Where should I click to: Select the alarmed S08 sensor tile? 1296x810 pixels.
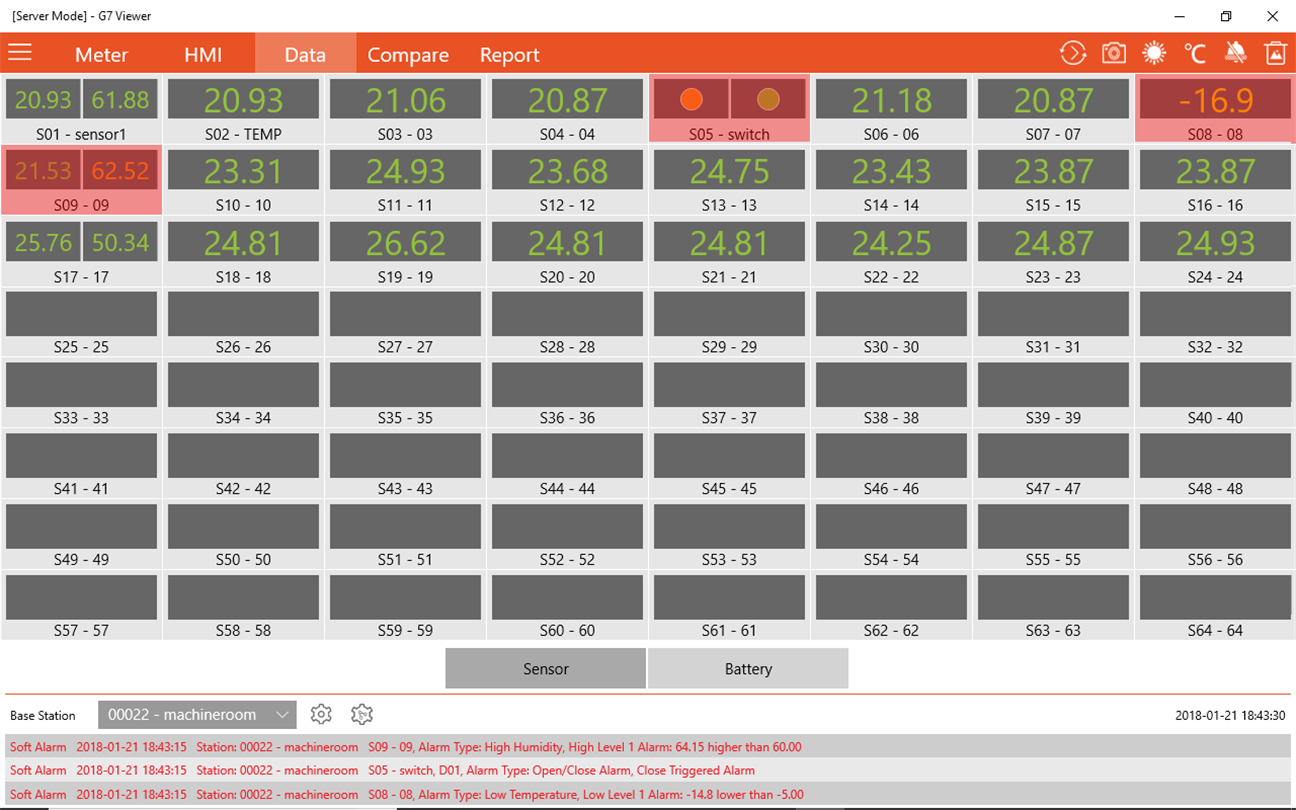[1215, 108]
